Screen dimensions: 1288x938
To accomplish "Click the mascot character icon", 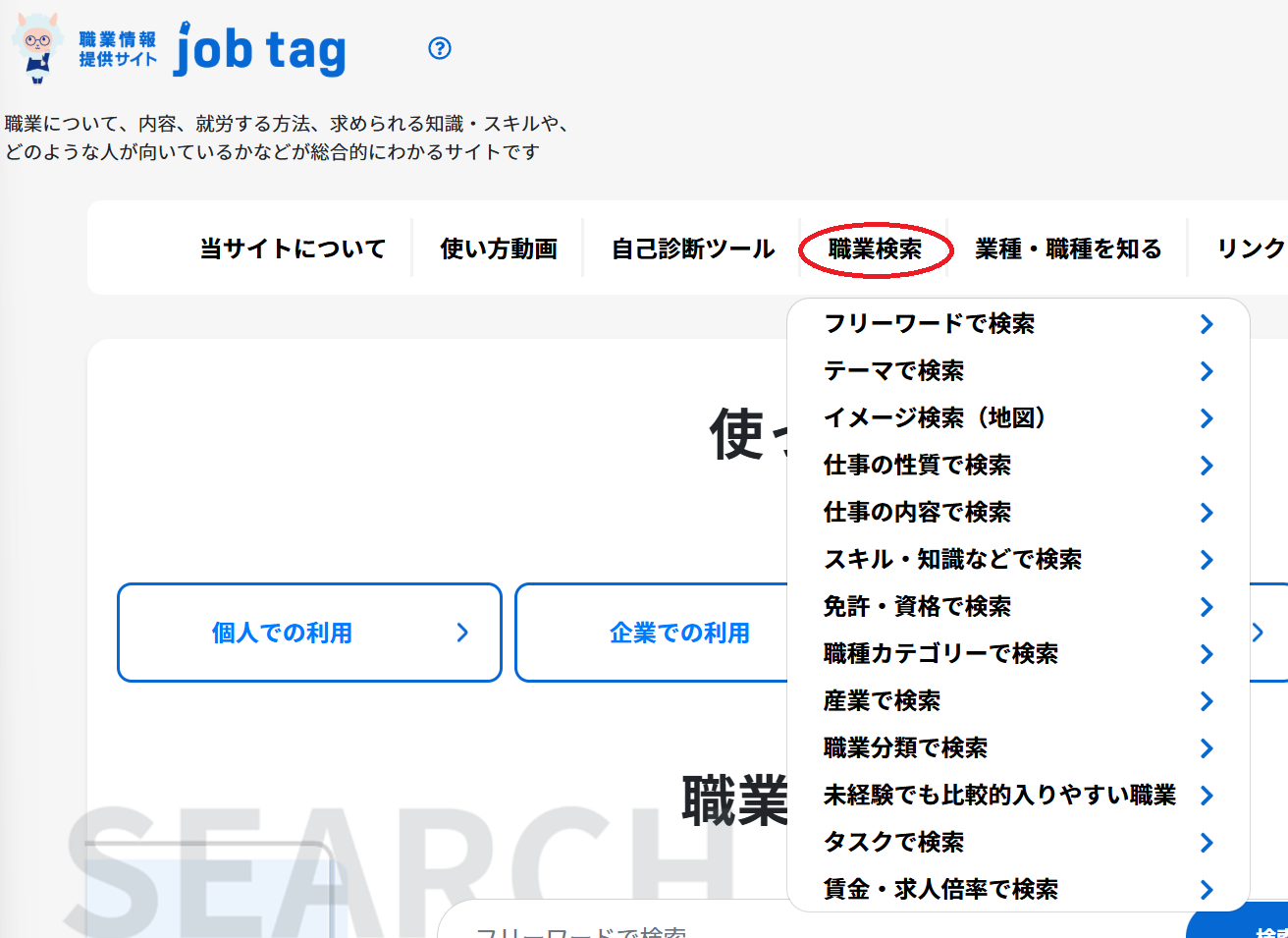I will pos(36,47).
